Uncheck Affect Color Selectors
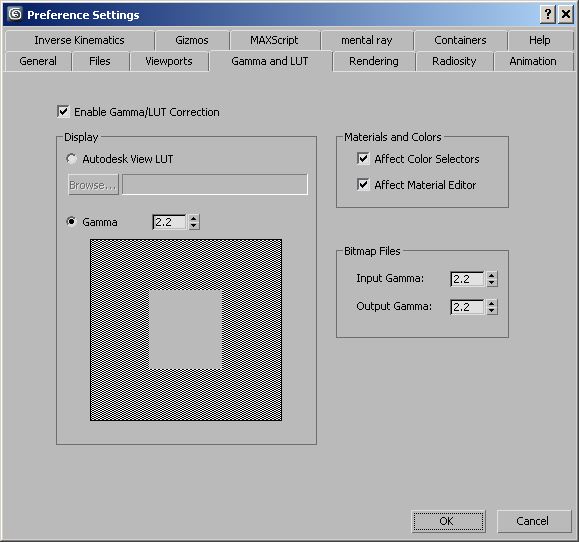Screen dimensions: 579x542 click(x=363, y=159)
